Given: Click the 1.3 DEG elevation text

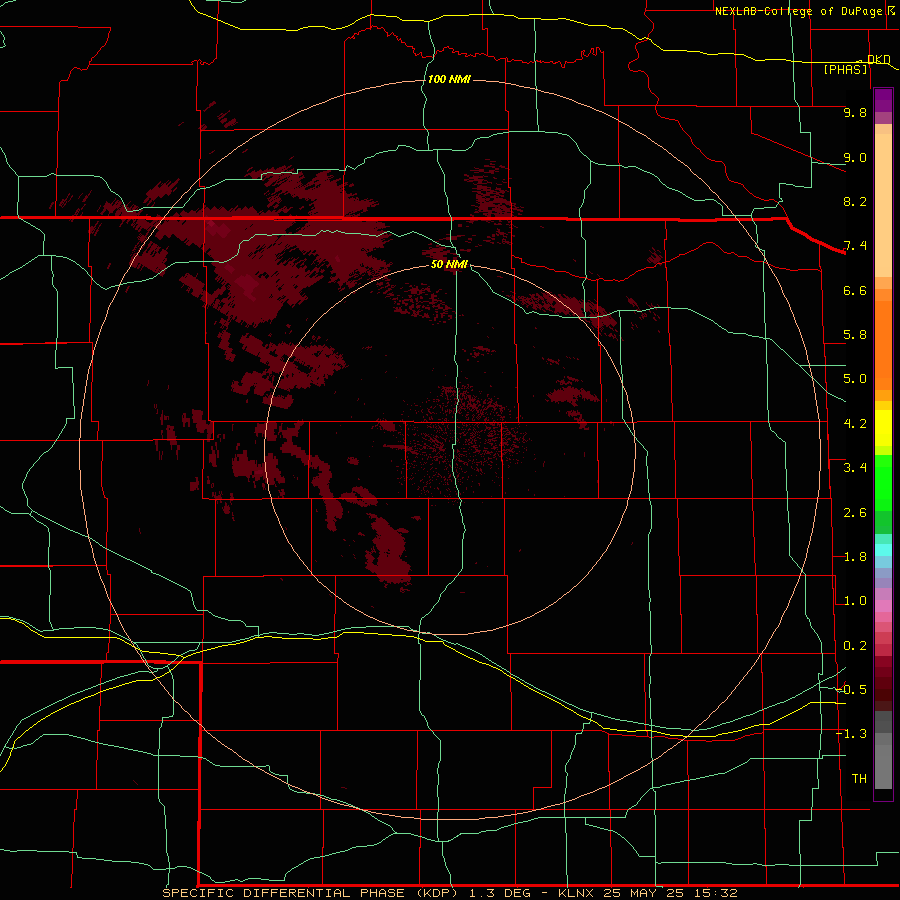Looking at the screenshot, I should (x=499, y=893).
